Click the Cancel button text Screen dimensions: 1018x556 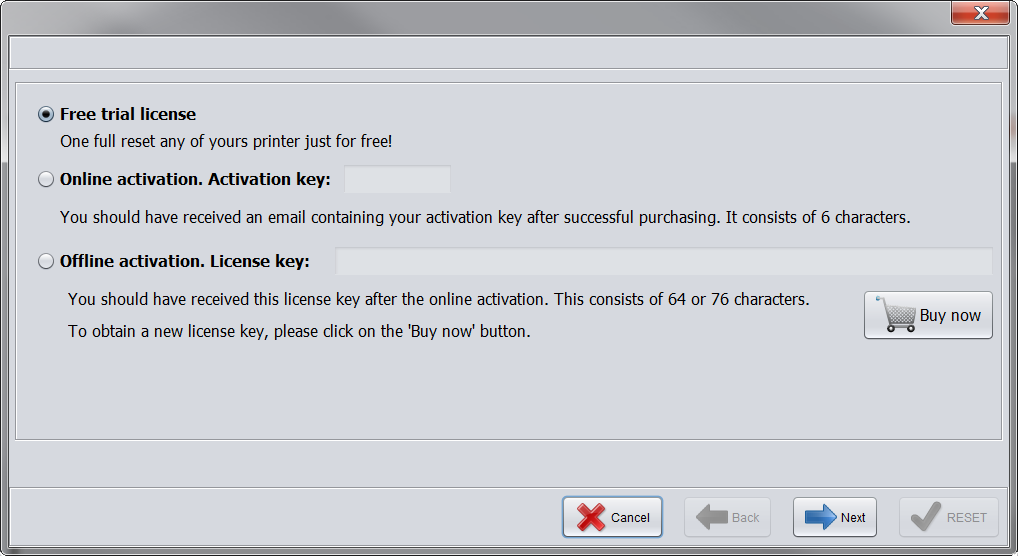[630, 518]
